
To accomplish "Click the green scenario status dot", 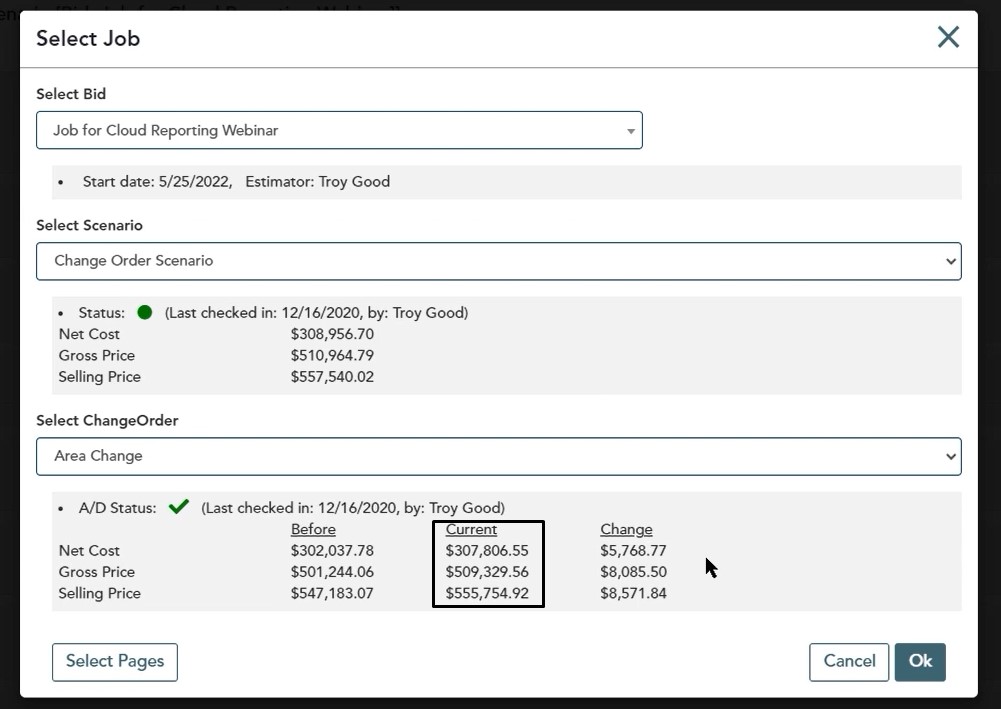I will click(x=145, y=312).
